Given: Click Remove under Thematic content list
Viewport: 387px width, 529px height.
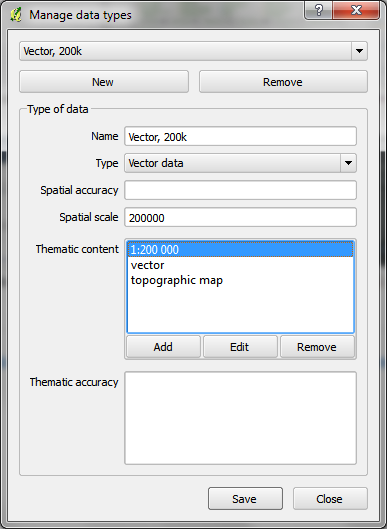Looking at the screenshot, I should (x=317, y=347).
